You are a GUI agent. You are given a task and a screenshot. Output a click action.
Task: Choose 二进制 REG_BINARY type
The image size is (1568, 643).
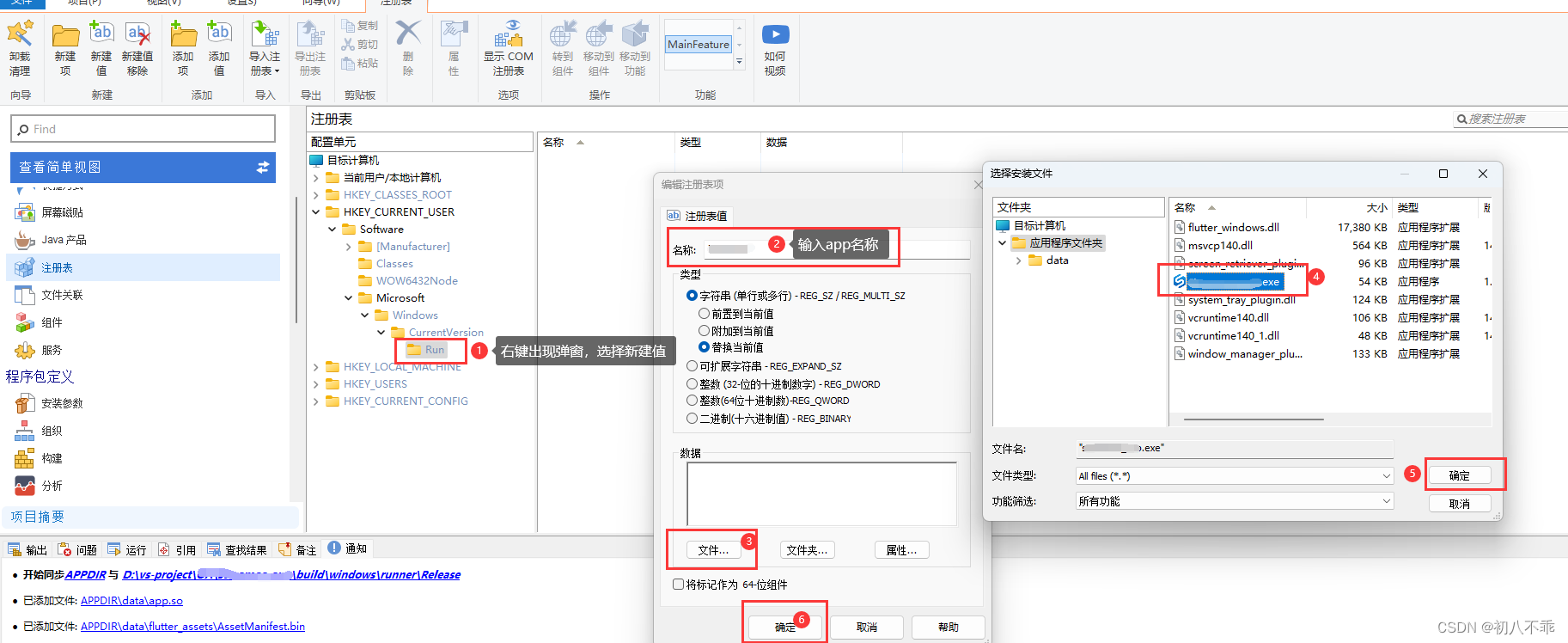tap(692, 419)
